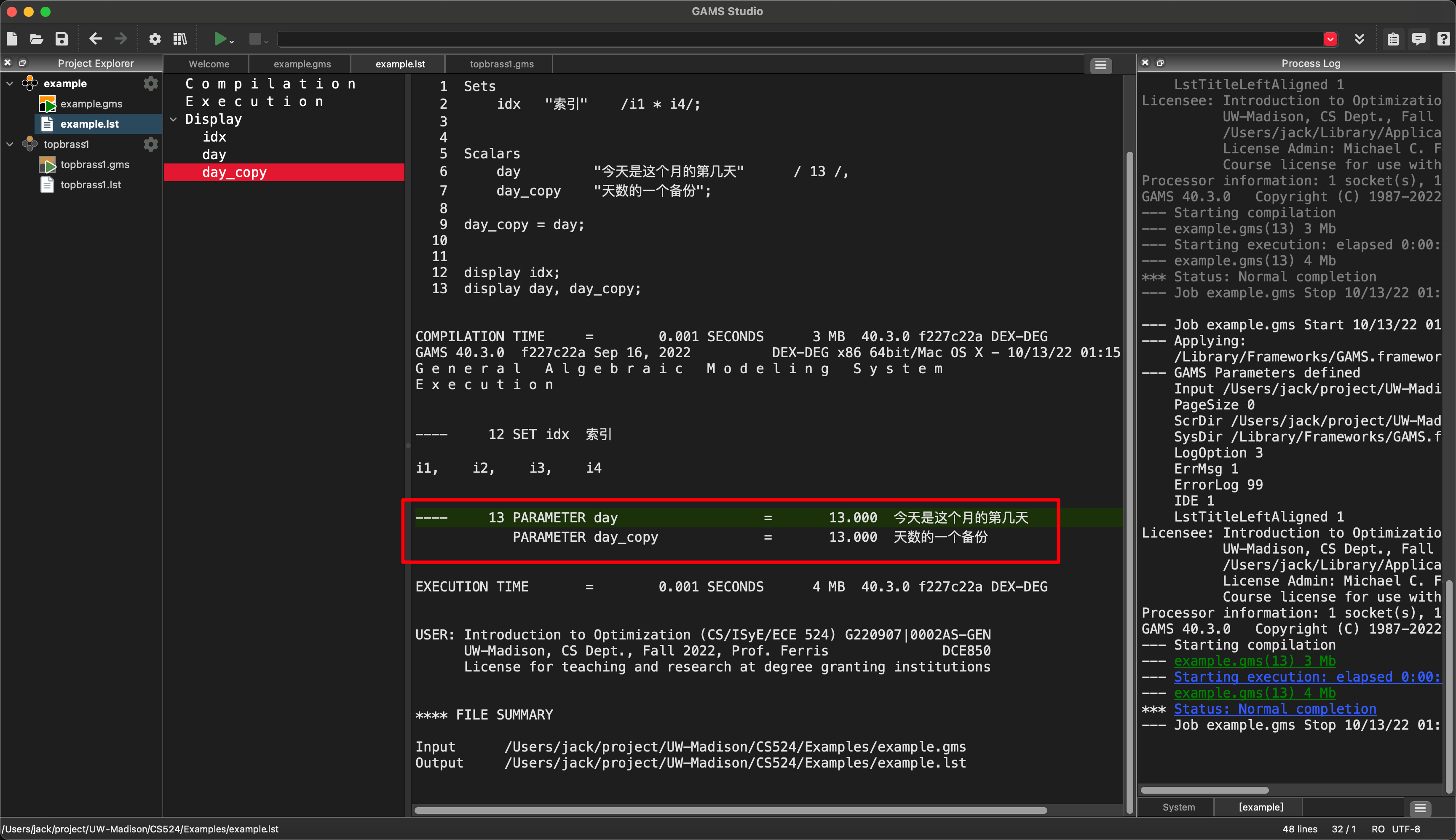Open topbrass1.gms in the Project Explorer

tap(95, 164)
